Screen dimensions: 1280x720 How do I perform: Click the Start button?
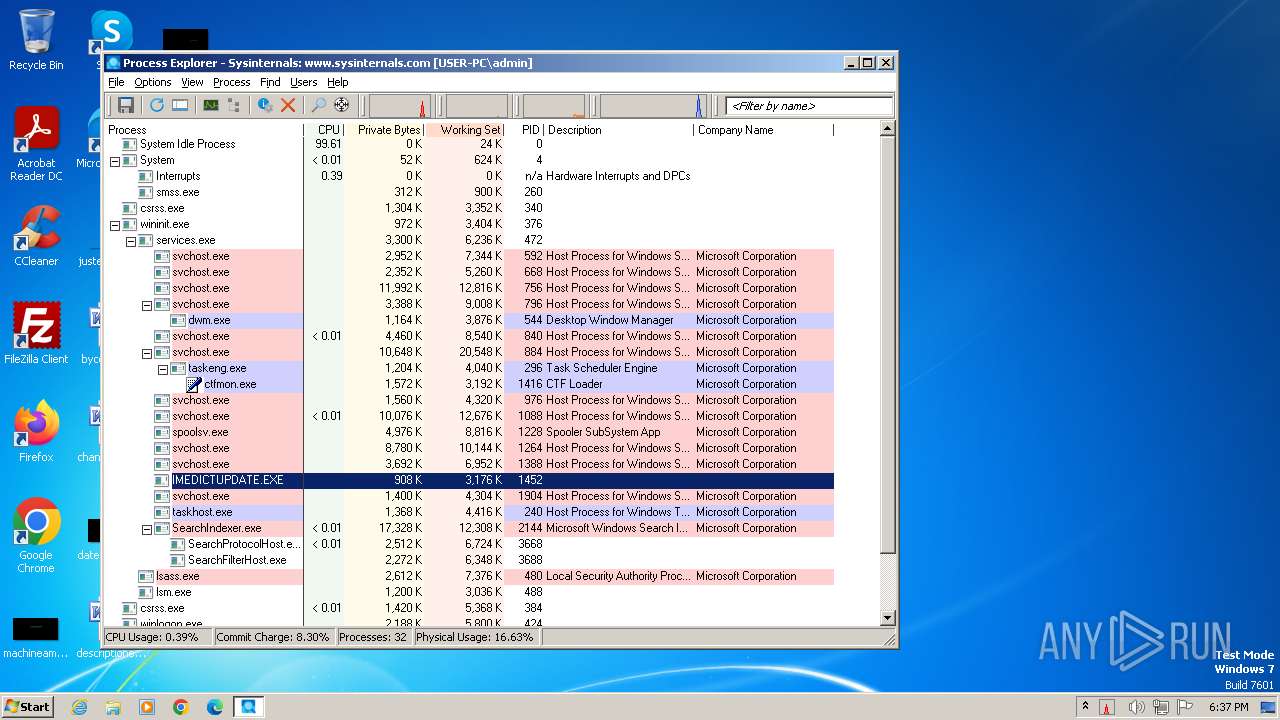coord(27,706)
